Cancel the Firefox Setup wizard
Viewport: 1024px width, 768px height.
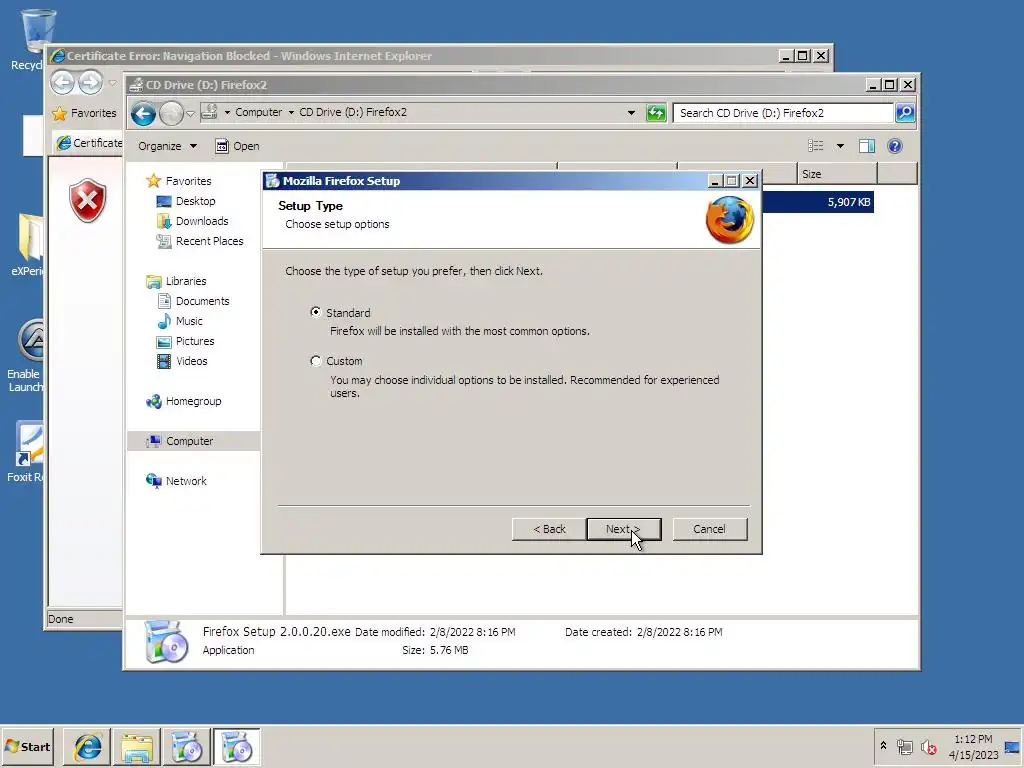pyautogui.click(x=710, y=529)
